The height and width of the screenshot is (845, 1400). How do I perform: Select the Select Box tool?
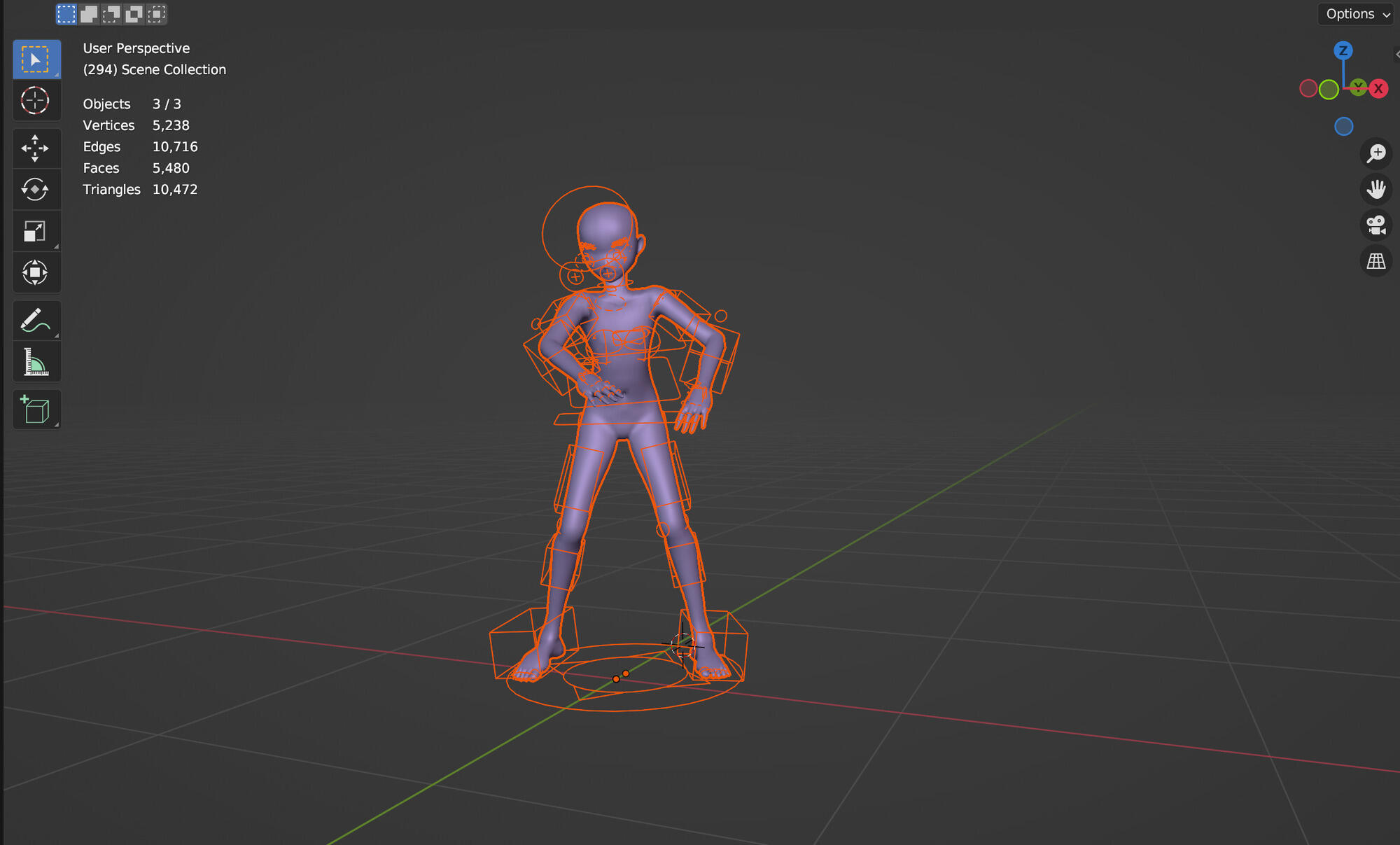point(36,60)
